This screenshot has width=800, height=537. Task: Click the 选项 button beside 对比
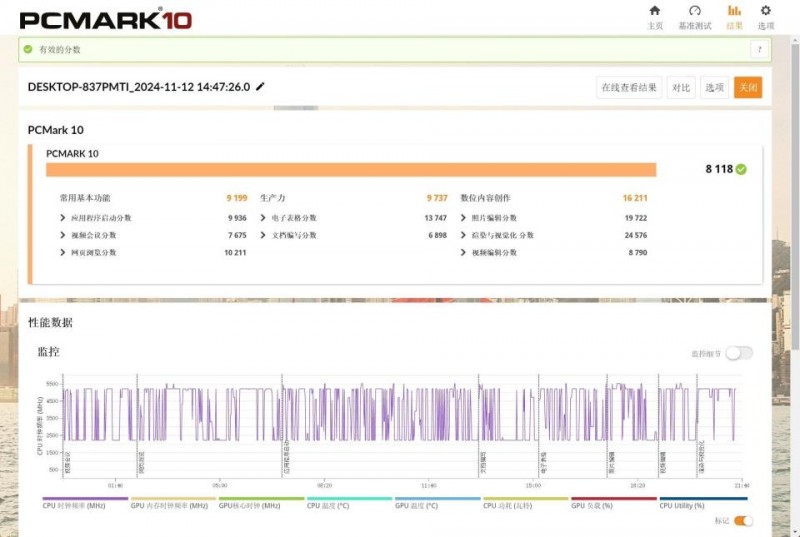(714, 88)
